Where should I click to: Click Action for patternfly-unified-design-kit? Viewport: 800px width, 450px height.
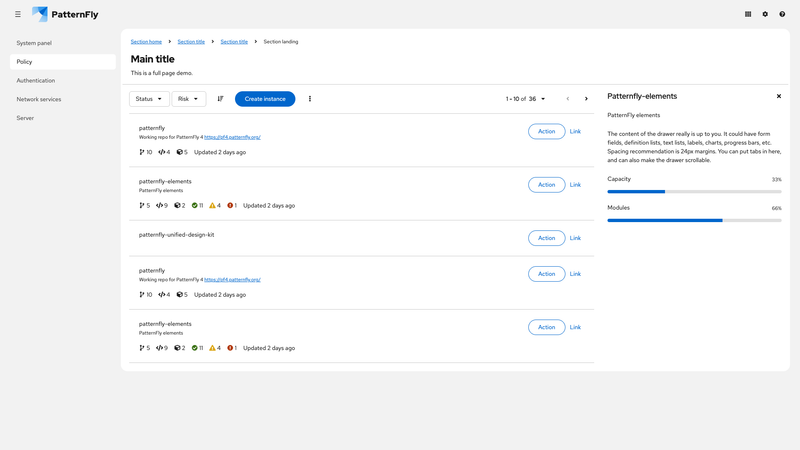coord(546,238)
